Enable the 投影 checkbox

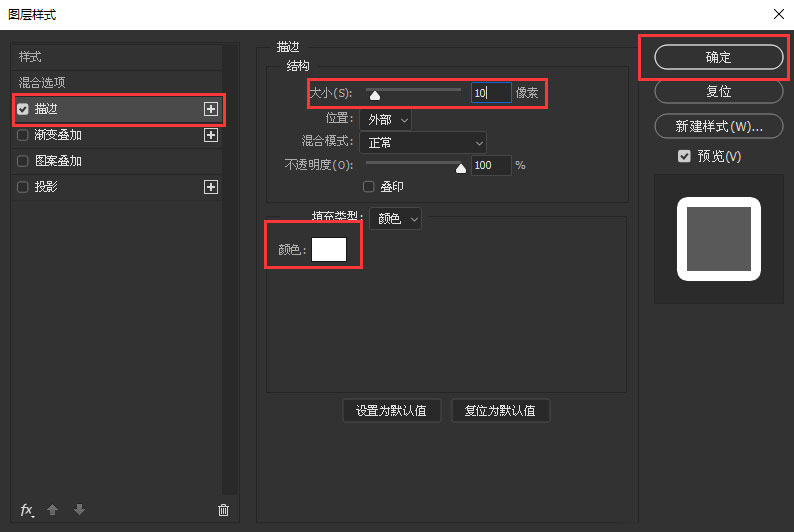coord(23,187)
